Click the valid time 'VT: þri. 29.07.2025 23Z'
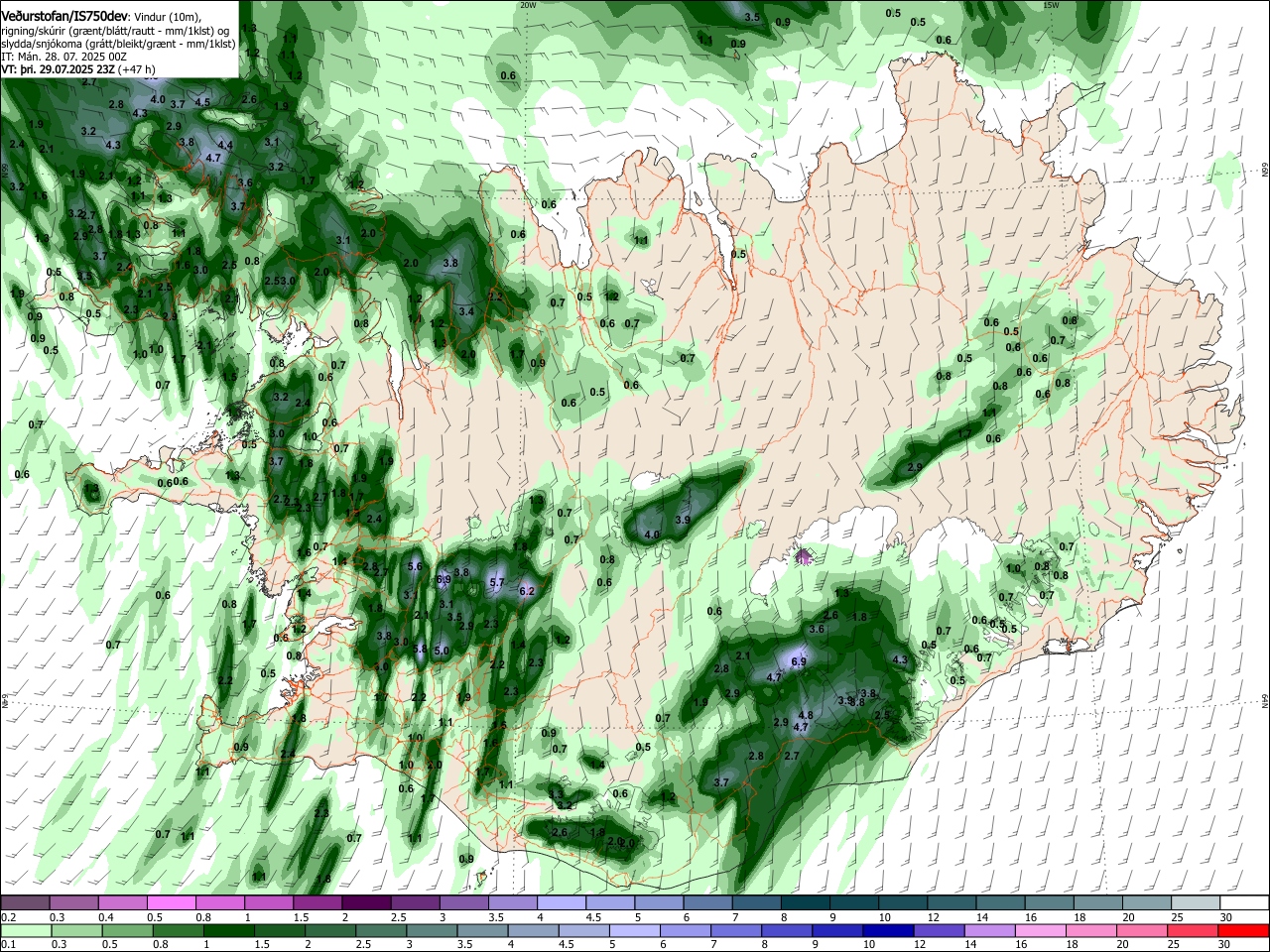1270x952 pixels. [58, 69]
